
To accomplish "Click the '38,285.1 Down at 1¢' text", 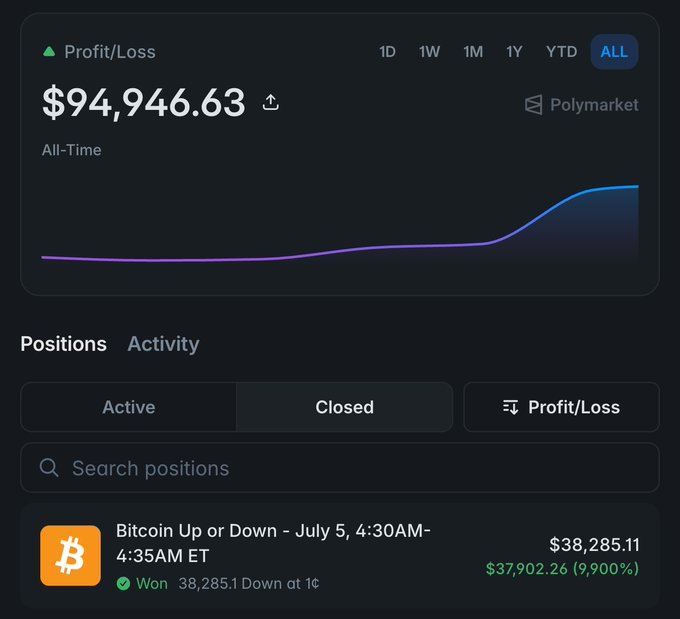I will click(x=248, y=583).
